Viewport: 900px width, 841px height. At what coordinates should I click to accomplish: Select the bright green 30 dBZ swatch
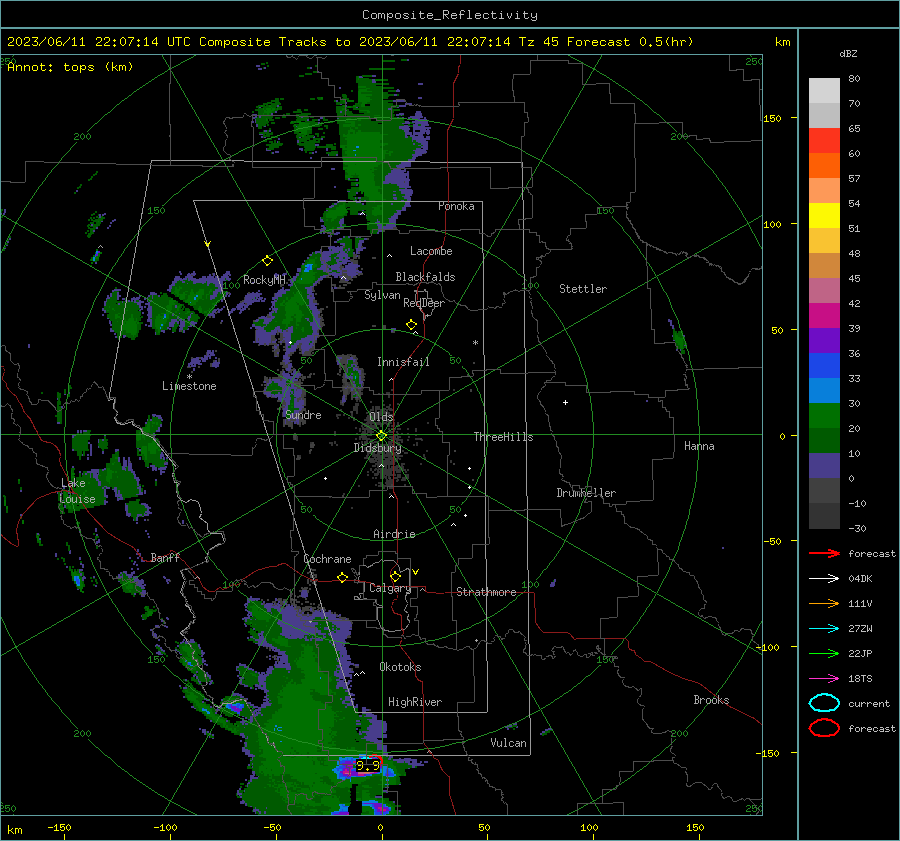(x=824, y=415)
